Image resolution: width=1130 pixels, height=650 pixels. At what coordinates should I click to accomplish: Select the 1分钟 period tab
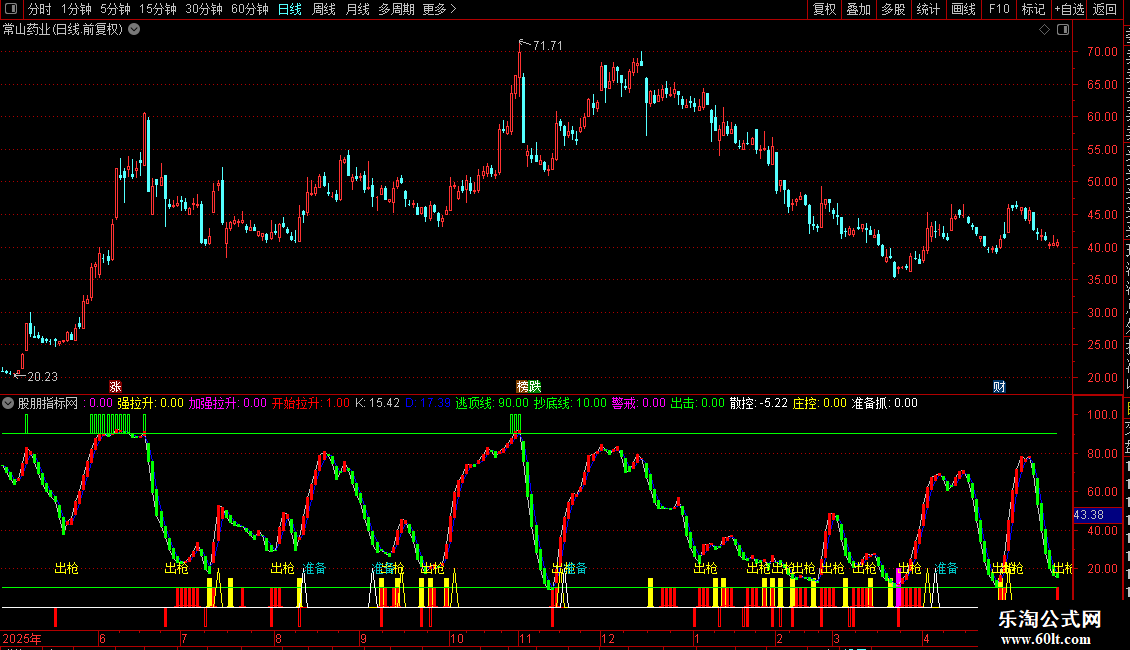[76, 9]
